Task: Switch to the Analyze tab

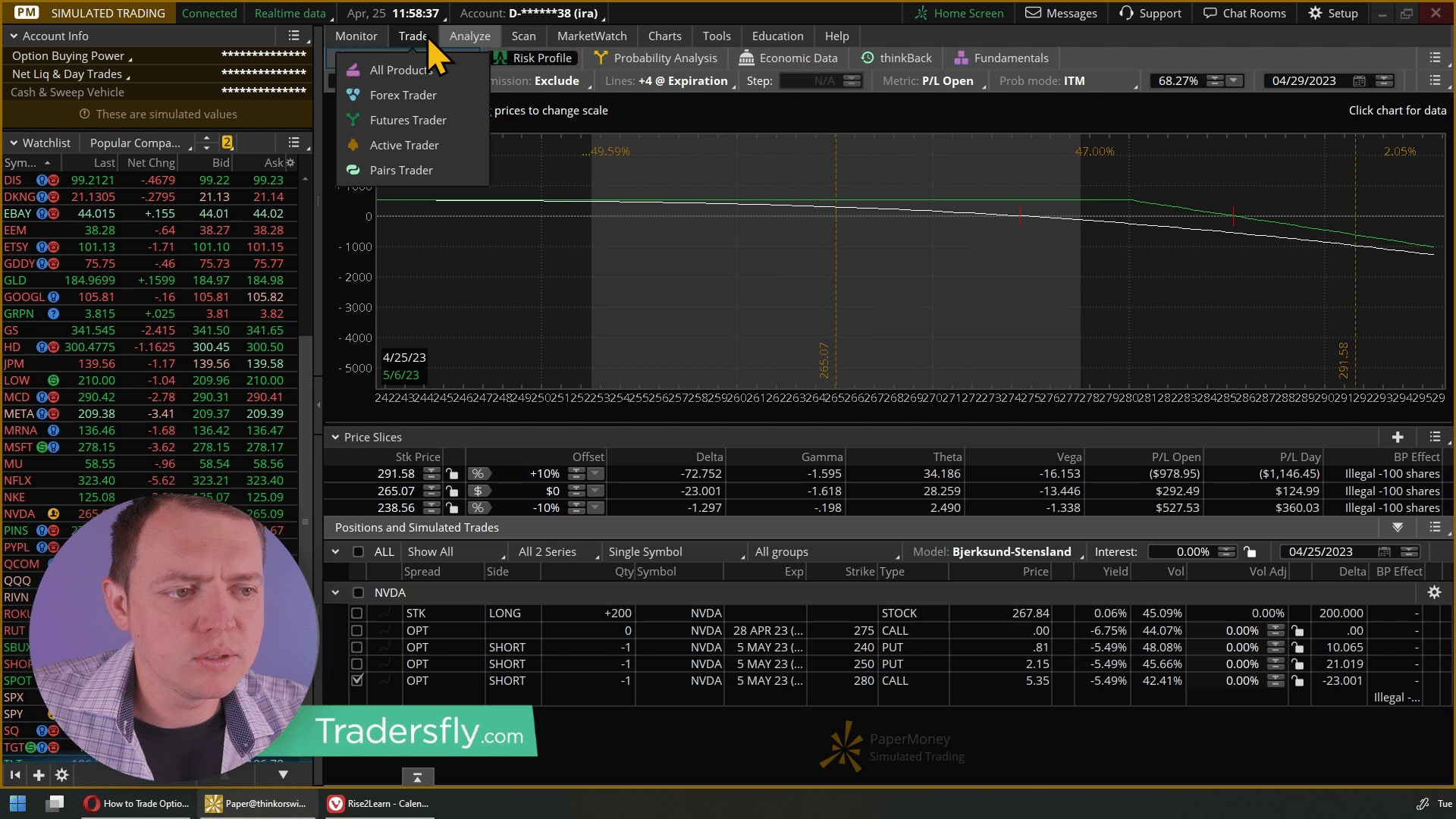Action: pyautogui.click(x=469, y=36)
